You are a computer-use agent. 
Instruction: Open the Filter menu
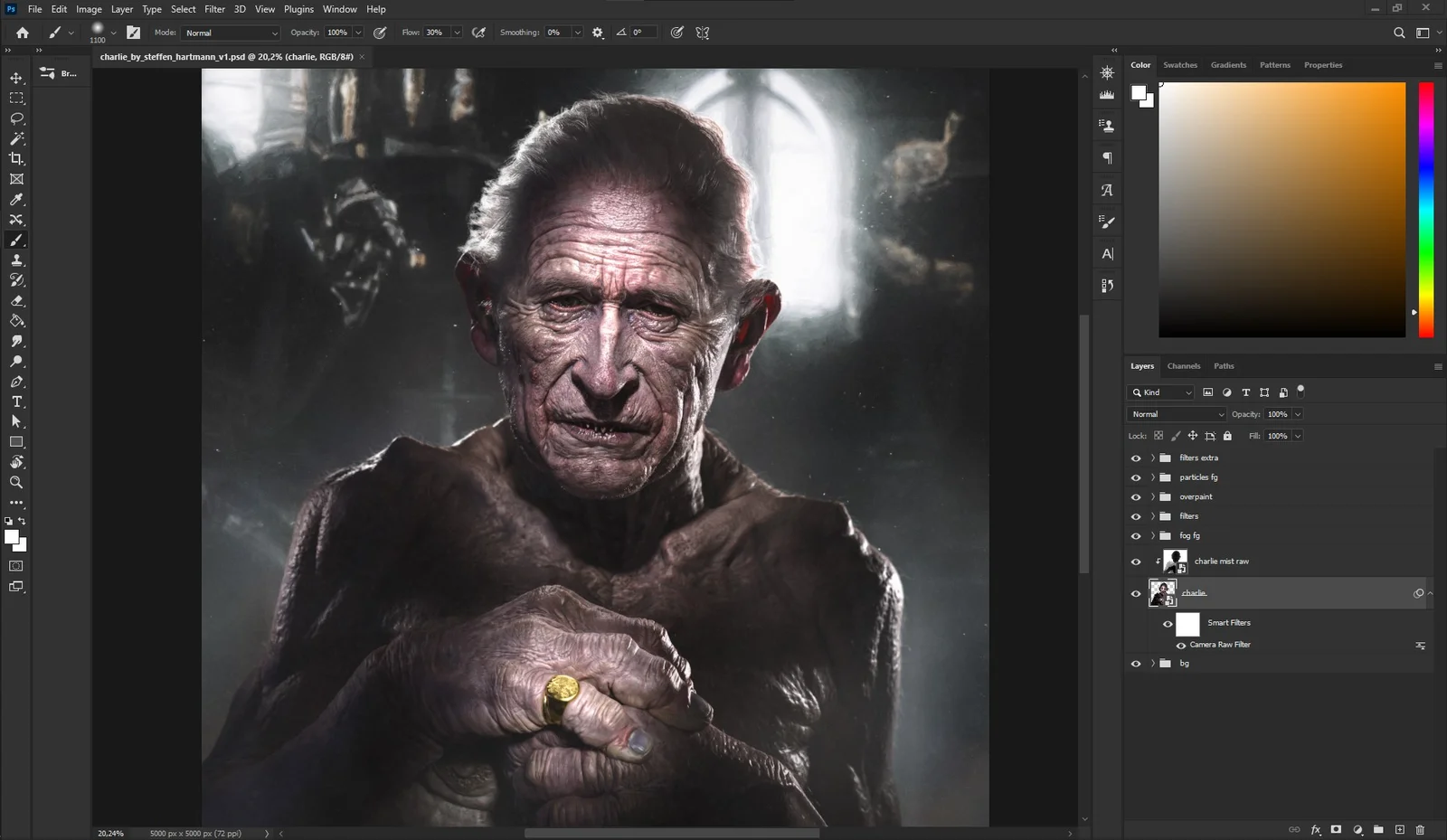click(x=214, y=9)
